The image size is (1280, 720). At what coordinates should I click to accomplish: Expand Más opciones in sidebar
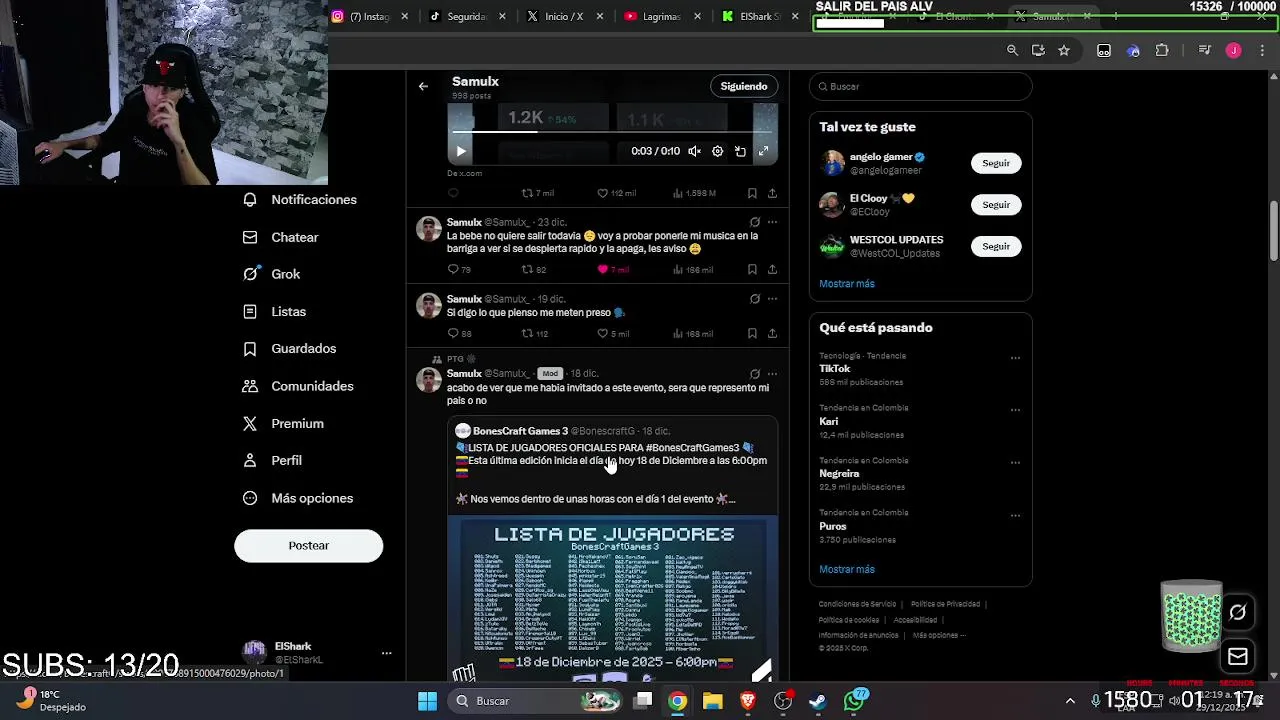point(298,498)
